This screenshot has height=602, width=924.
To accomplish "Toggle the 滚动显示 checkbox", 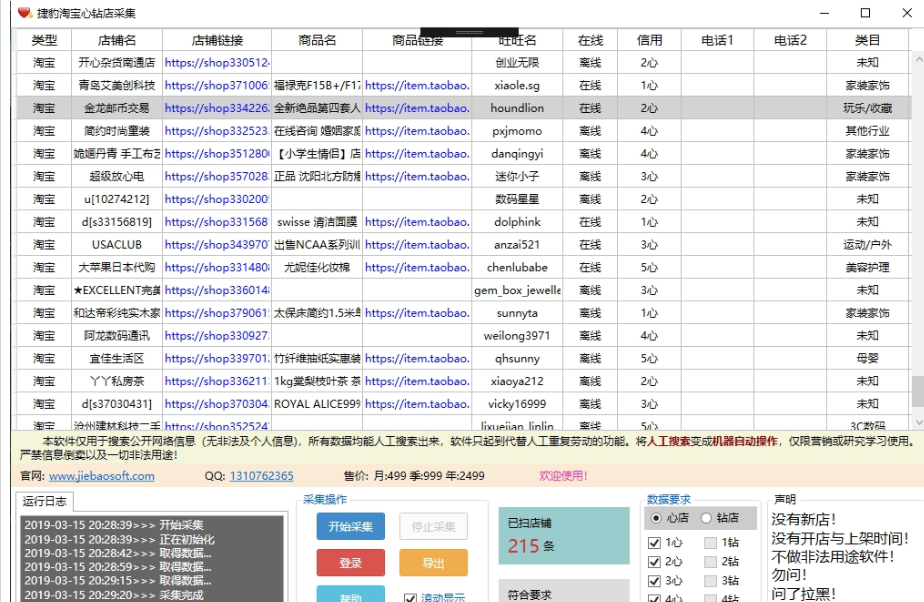I will coord(410,598).
